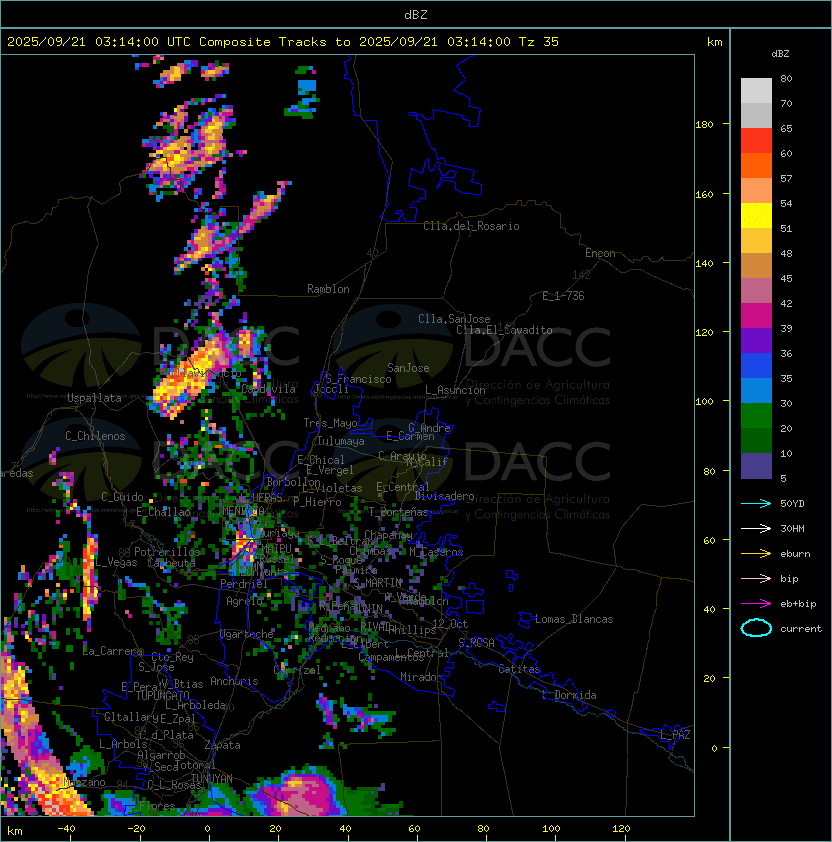Click the 'dBZ' title at top
Image resolution: width=832 pixels, height=842 pixels.
click(x=416, y=14)
